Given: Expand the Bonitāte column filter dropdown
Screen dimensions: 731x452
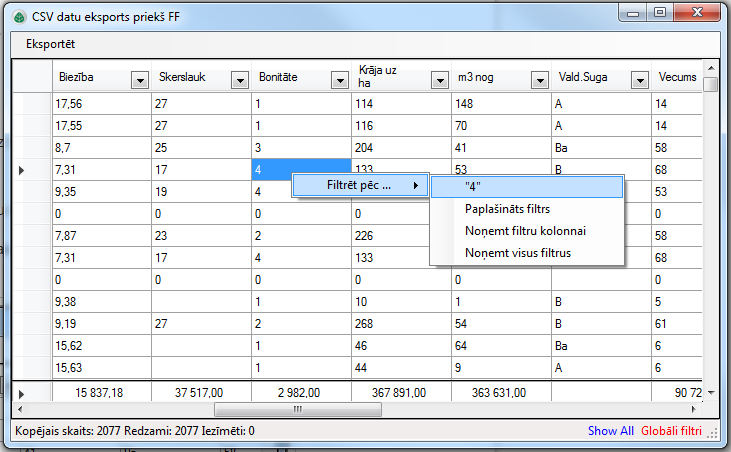Looking at the screenshot, I should click(340, 79).
